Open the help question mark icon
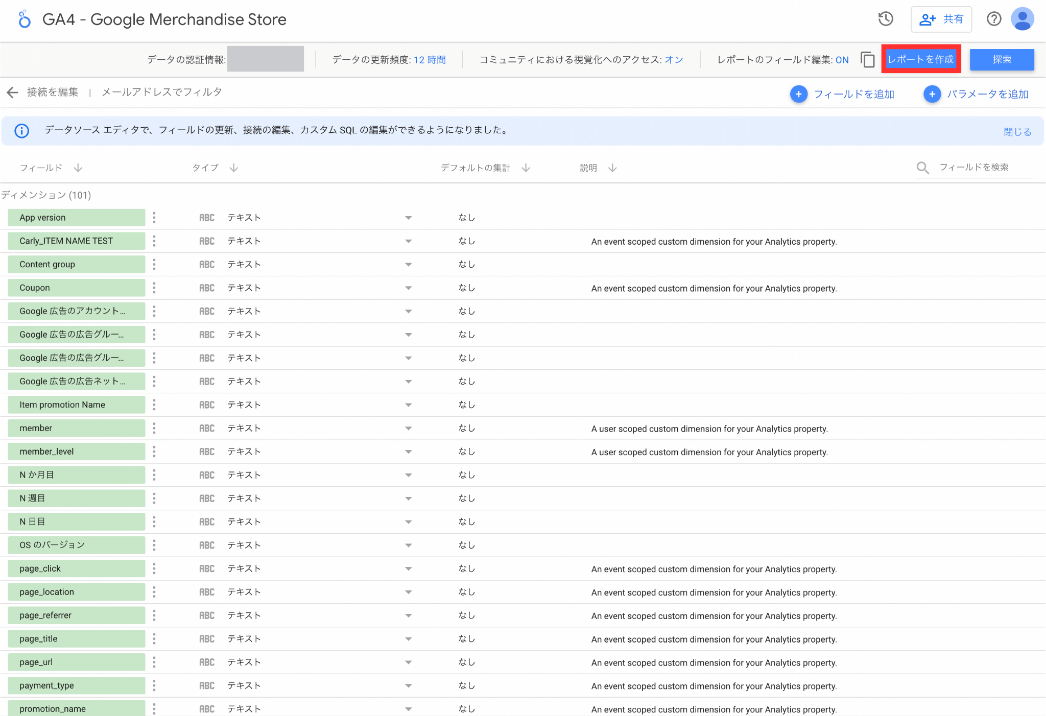This screenshot has height=716, width=1046. click(x=994, y=19)
